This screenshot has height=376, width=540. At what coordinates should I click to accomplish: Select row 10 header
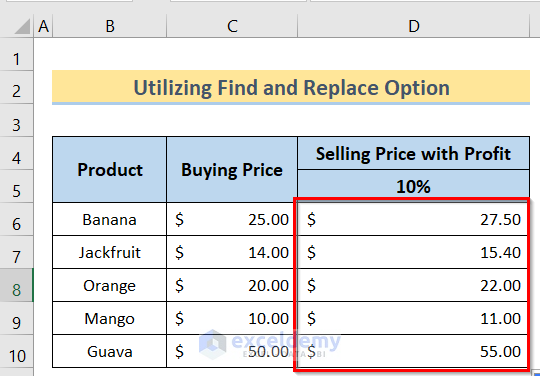[x=17, y=352]
